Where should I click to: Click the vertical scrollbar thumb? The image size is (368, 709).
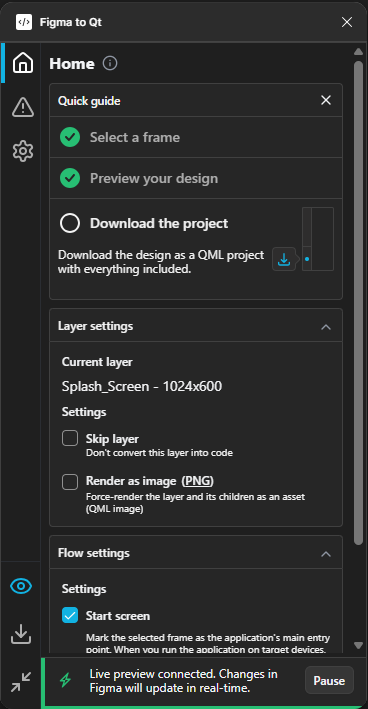(x=359, y=303)
